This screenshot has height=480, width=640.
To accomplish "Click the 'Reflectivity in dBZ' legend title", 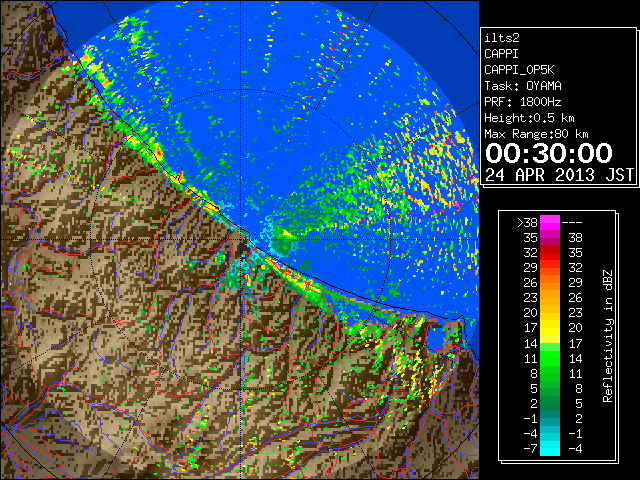I will 608,336.
